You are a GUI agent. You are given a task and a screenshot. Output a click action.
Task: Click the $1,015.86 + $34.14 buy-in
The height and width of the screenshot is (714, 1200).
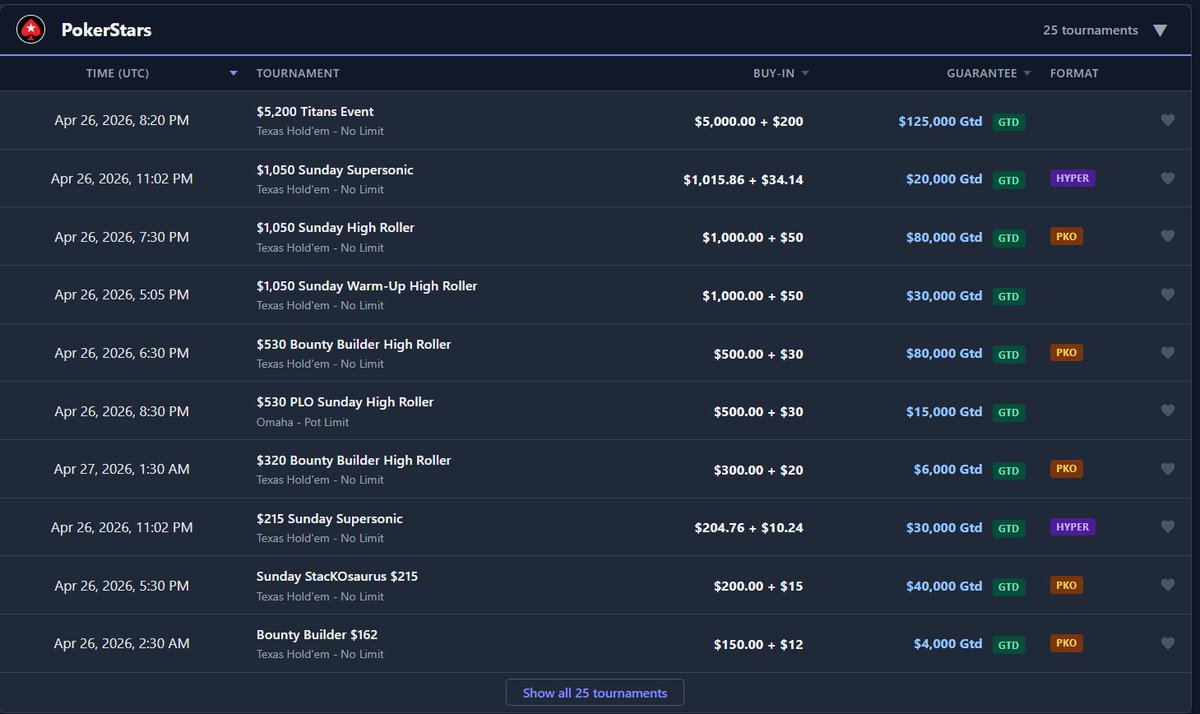tap(743, 179)
